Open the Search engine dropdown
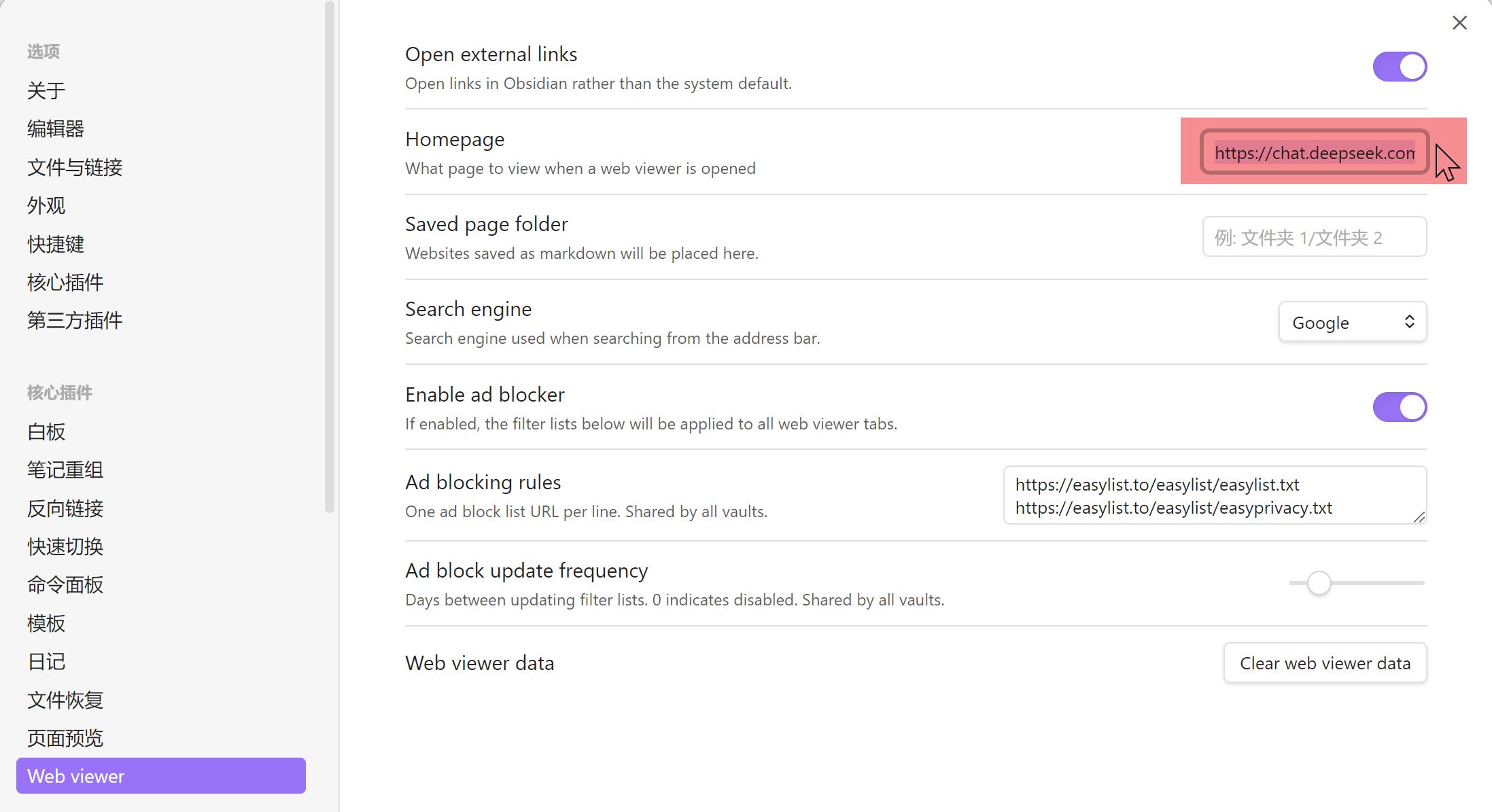Image resolution: width=1492 pixels, height=812 pixels. 1352,322
